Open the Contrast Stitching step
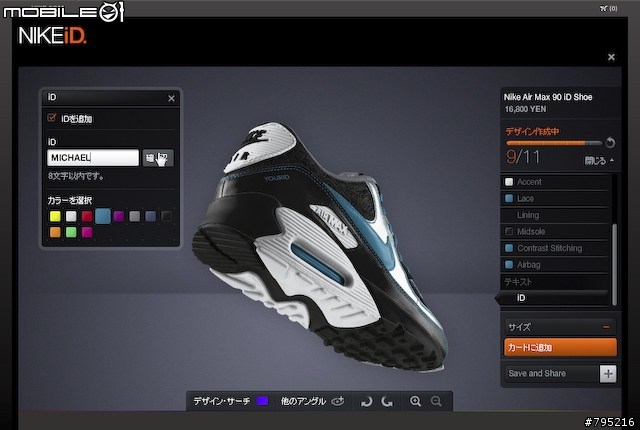 pyautogui.click(x=555, y=248)
